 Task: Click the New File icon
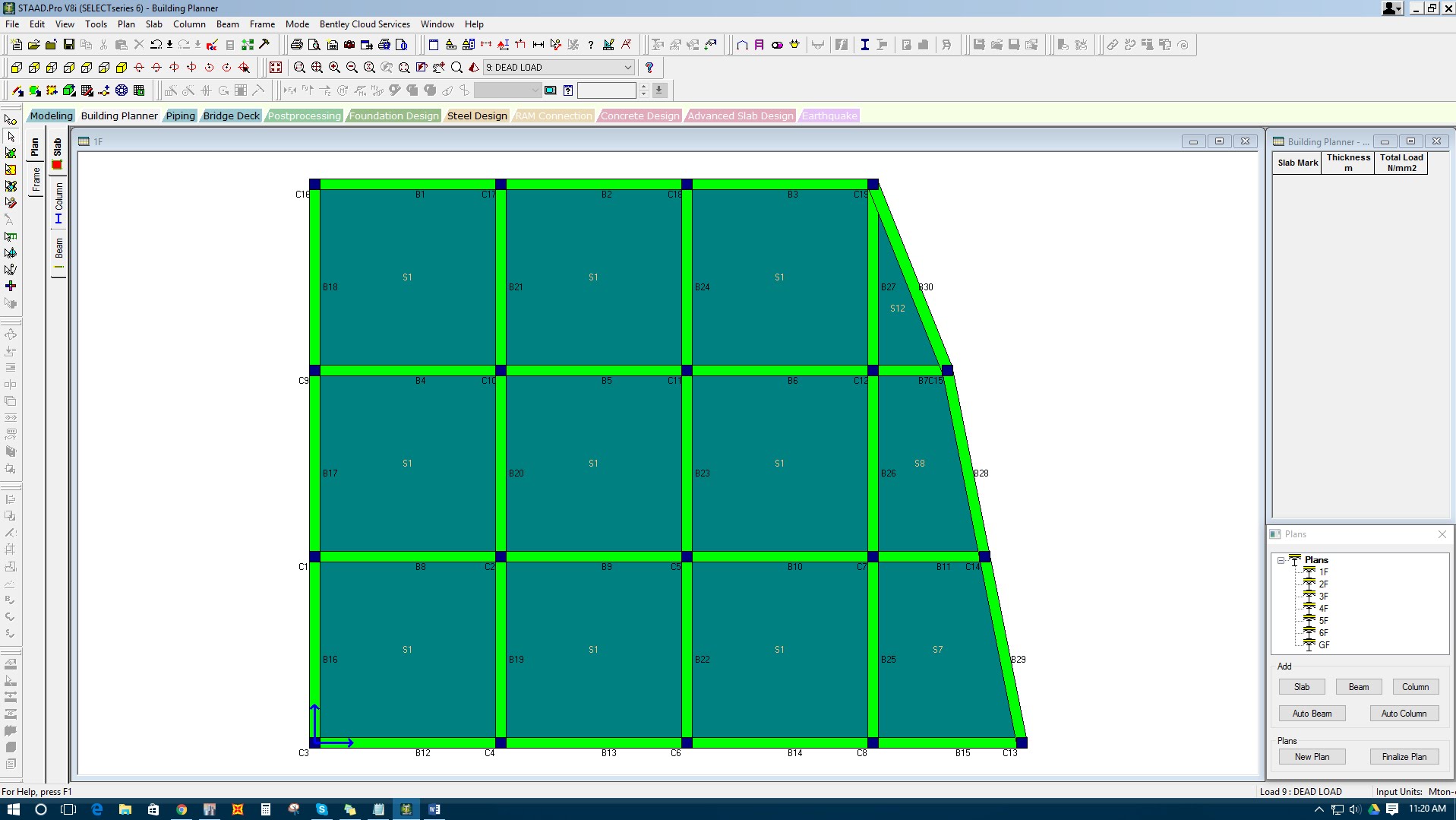(17, 45)
